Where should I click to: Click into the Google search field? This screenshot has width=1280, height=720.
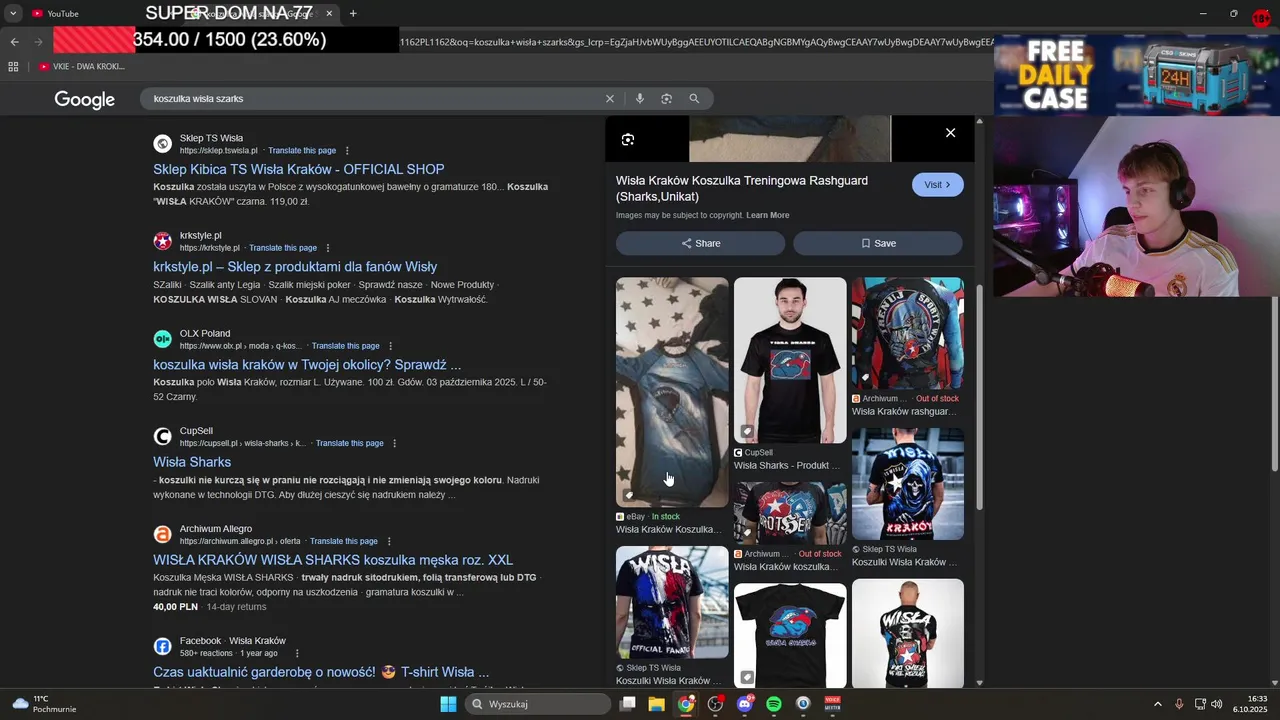coord(375,99)
